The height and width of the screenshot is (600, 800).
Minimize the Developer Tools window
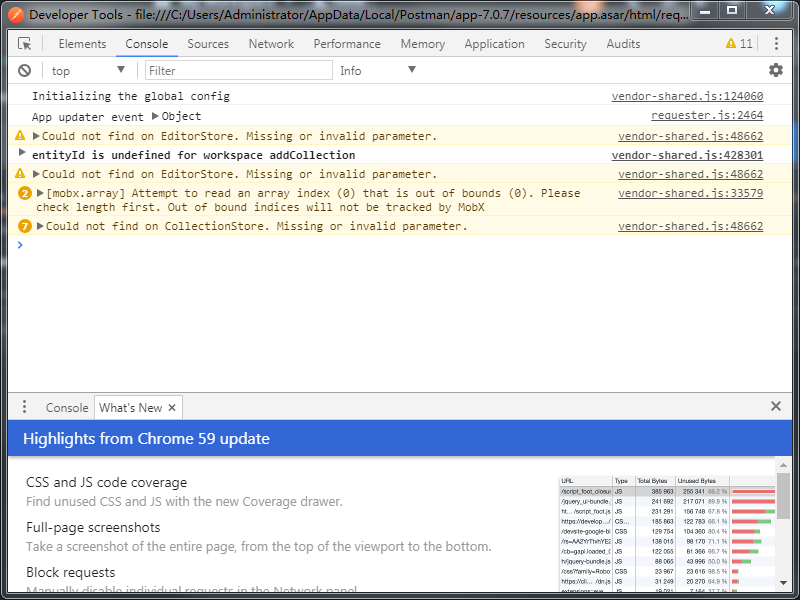tap(706, 11)
